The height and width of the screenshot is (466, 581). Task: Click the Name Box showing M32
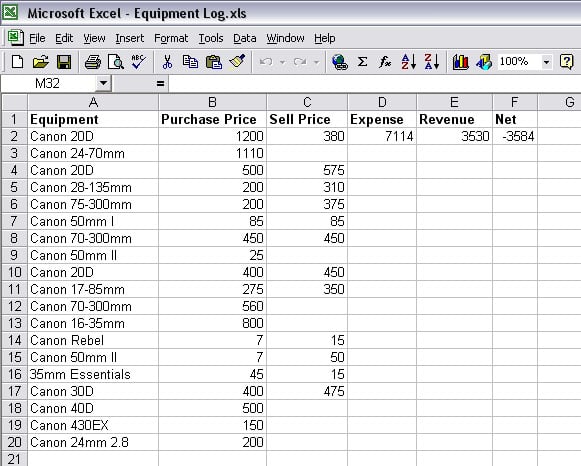pyautogui.click(x=48, y=83)
